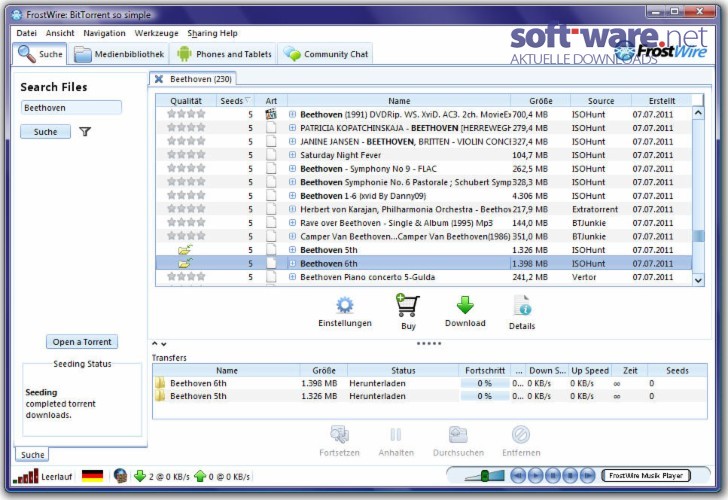Click the globe firewall status icon
The height and width of the screenshot is (500, 728).
point(120,476)
